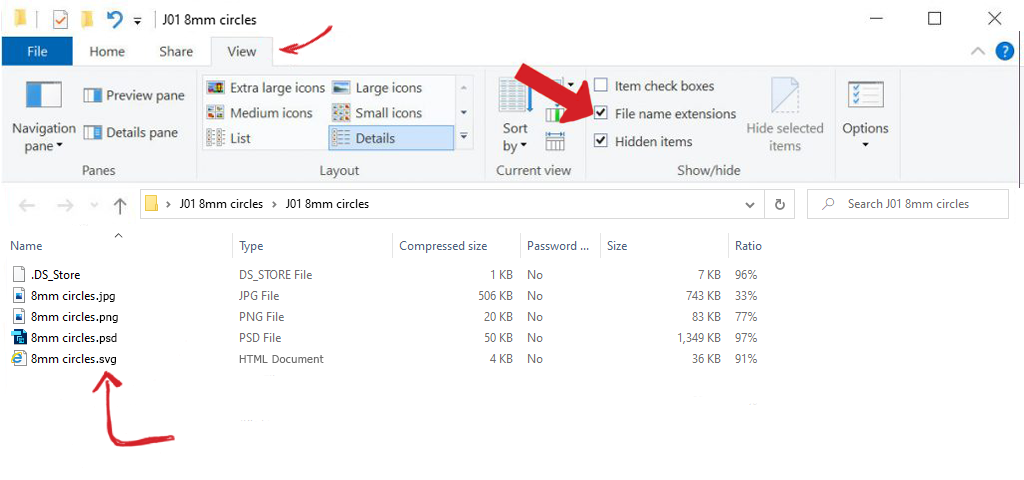This screenshot has width=1024, height=480.
Task: Select Extra large icons layout
Action: (265, 88)
